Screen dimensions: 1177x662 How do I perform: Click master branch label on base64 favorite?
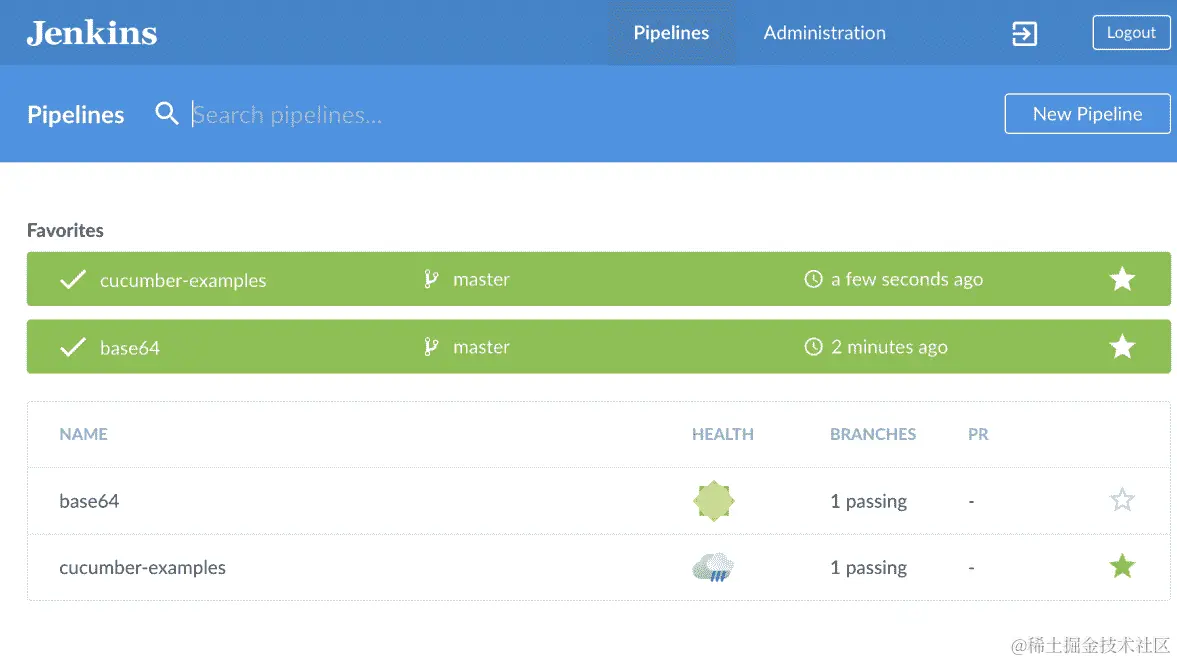tap(481, 347)
